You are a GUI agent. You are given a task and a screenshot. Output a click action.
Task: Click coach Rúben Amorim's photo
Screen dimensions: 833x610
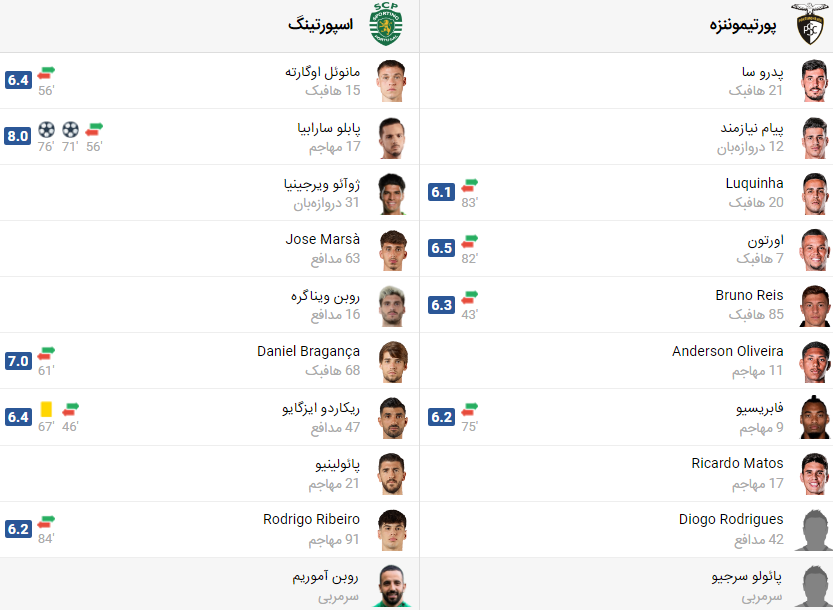coord(391,585)
